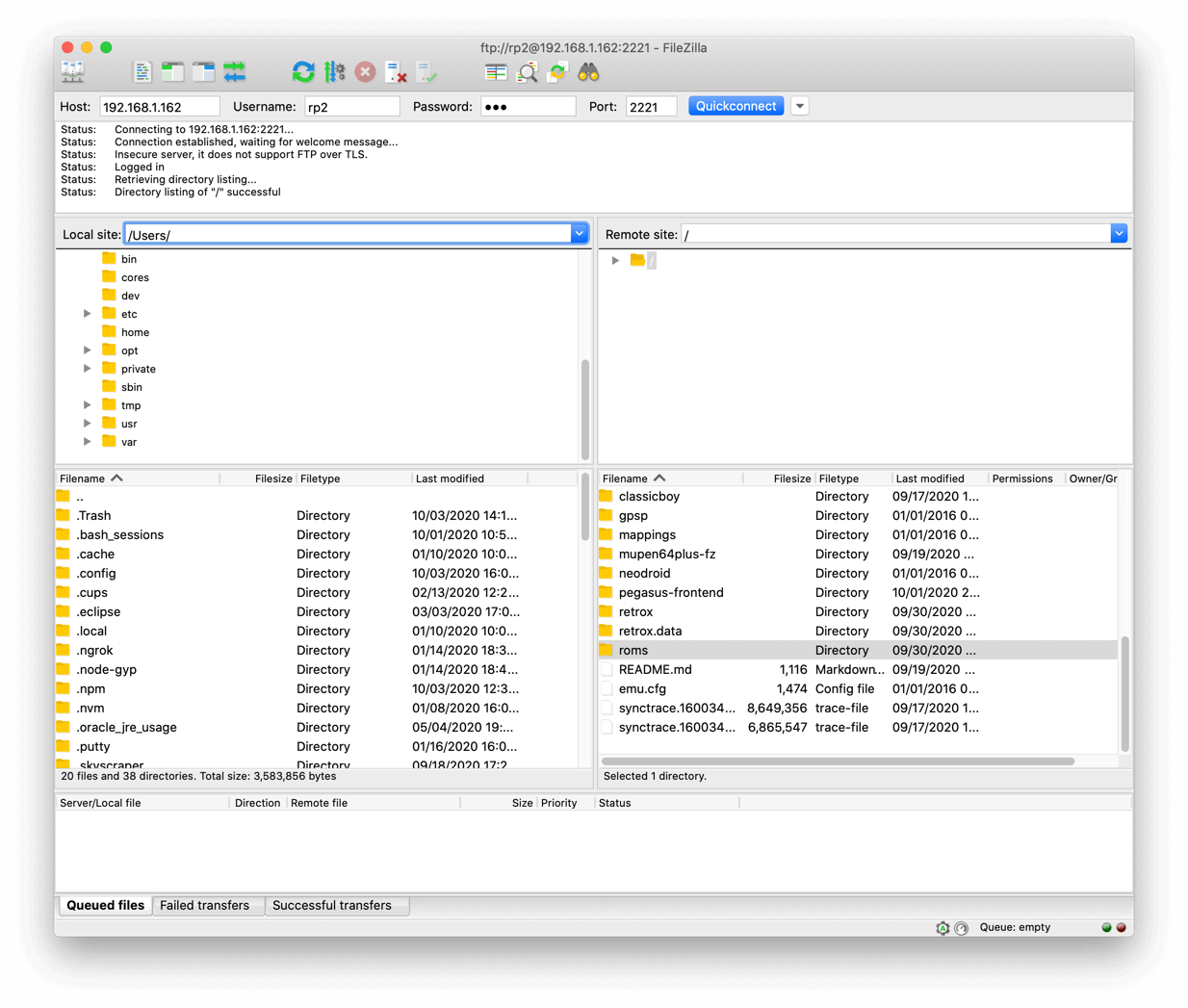The width and height of the screenshot is (1188, 1008).
Task: Click the green activity indicator light
Action: pos(1106,928)
